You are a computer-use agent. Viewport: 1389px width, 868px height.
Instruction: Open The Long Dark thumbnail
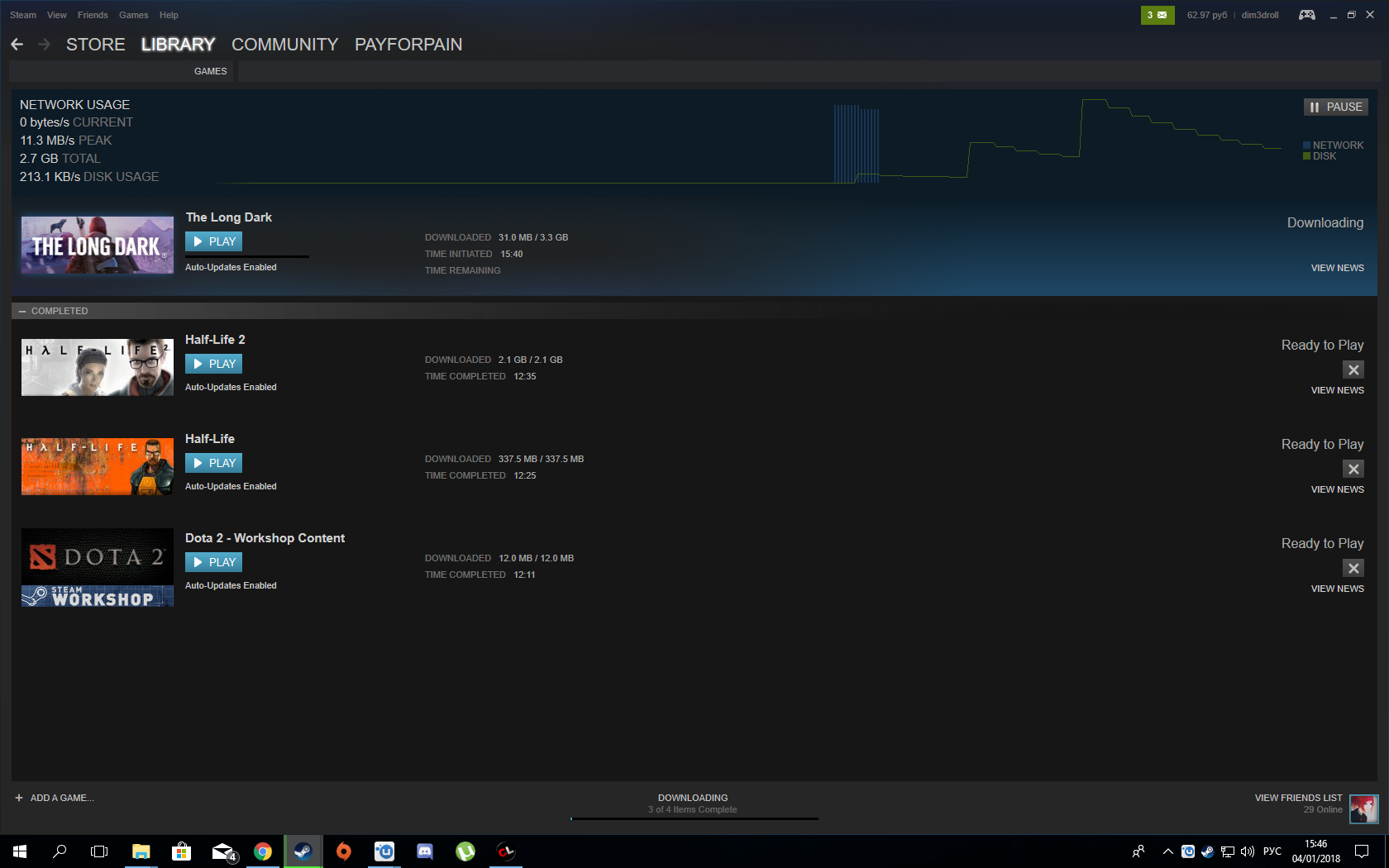98,245
